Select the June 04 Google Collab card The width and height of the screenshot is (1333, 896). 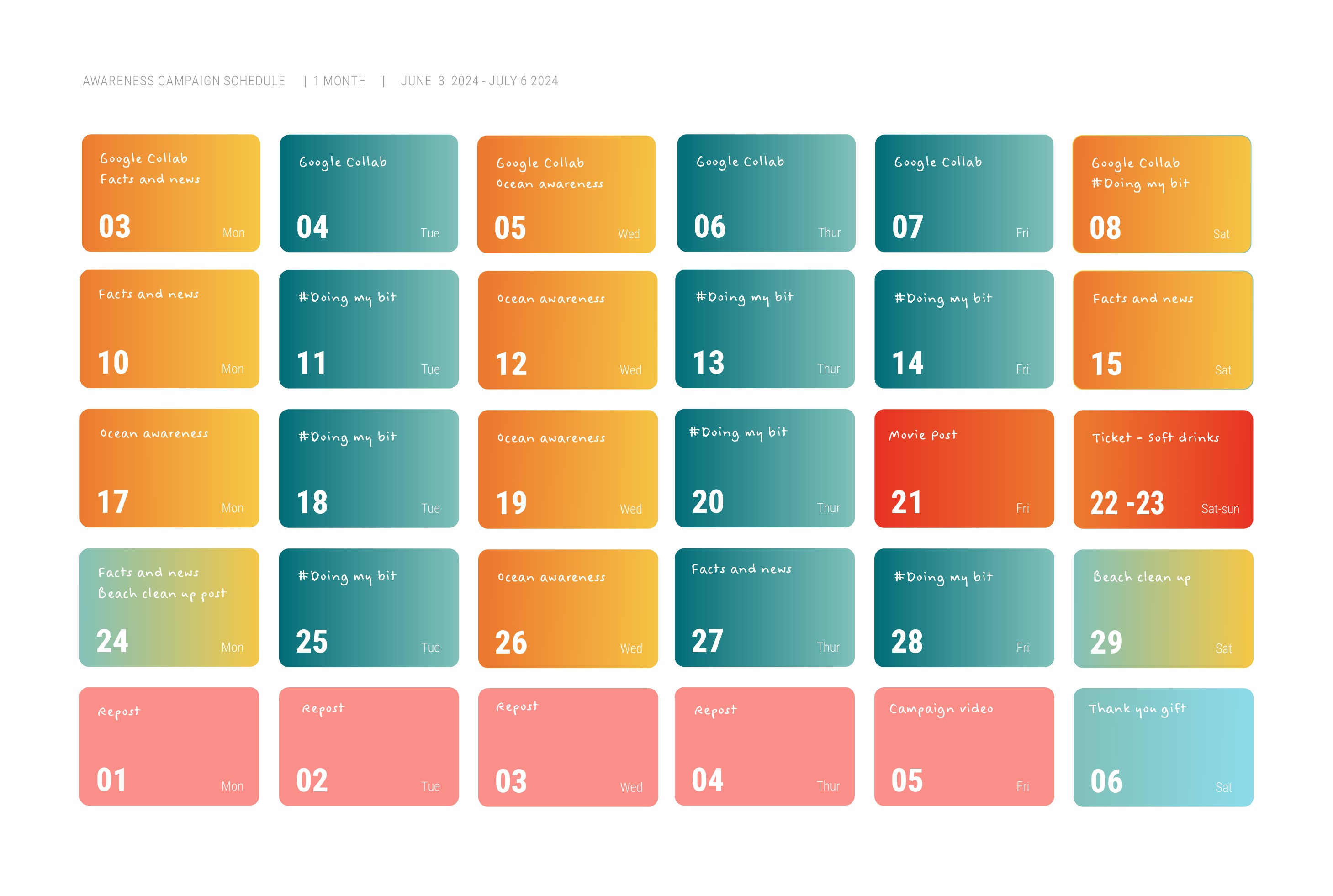(369, 193)
